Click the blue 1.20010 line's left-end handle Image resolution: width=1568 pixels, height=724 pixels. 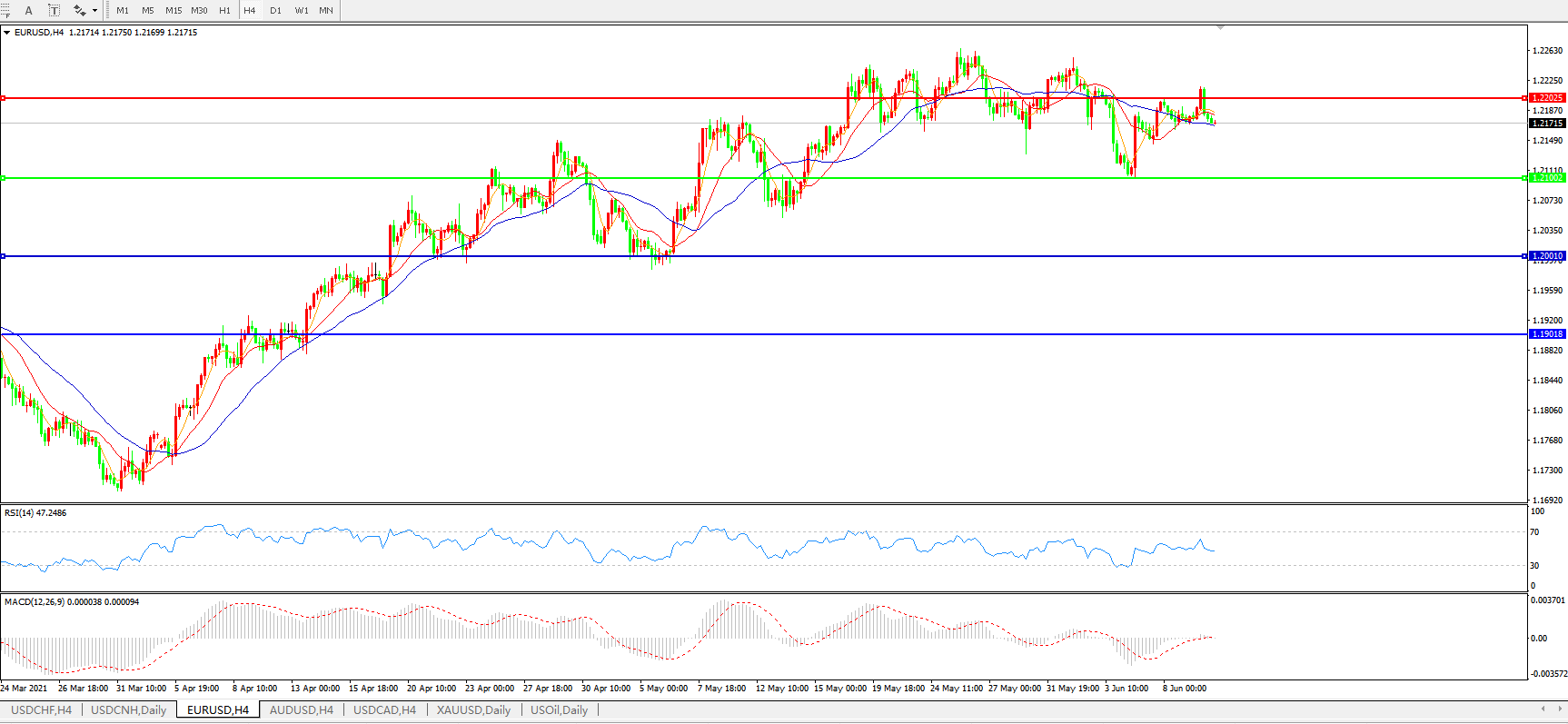[3, 256]
